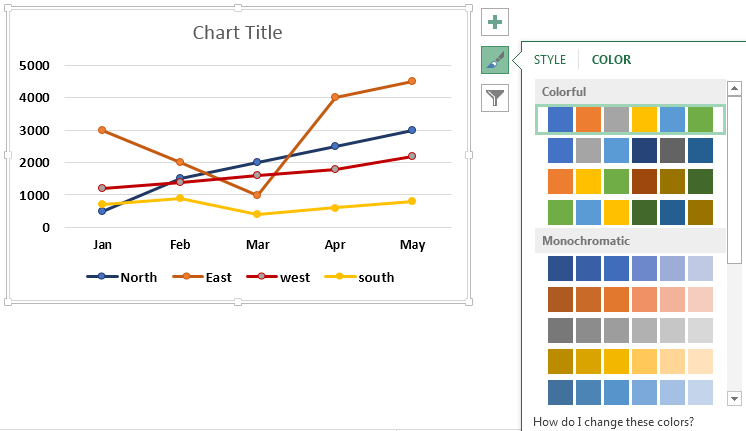746x431 pixels.
Task: Click the Apr axis label
Action: (335, 245)
